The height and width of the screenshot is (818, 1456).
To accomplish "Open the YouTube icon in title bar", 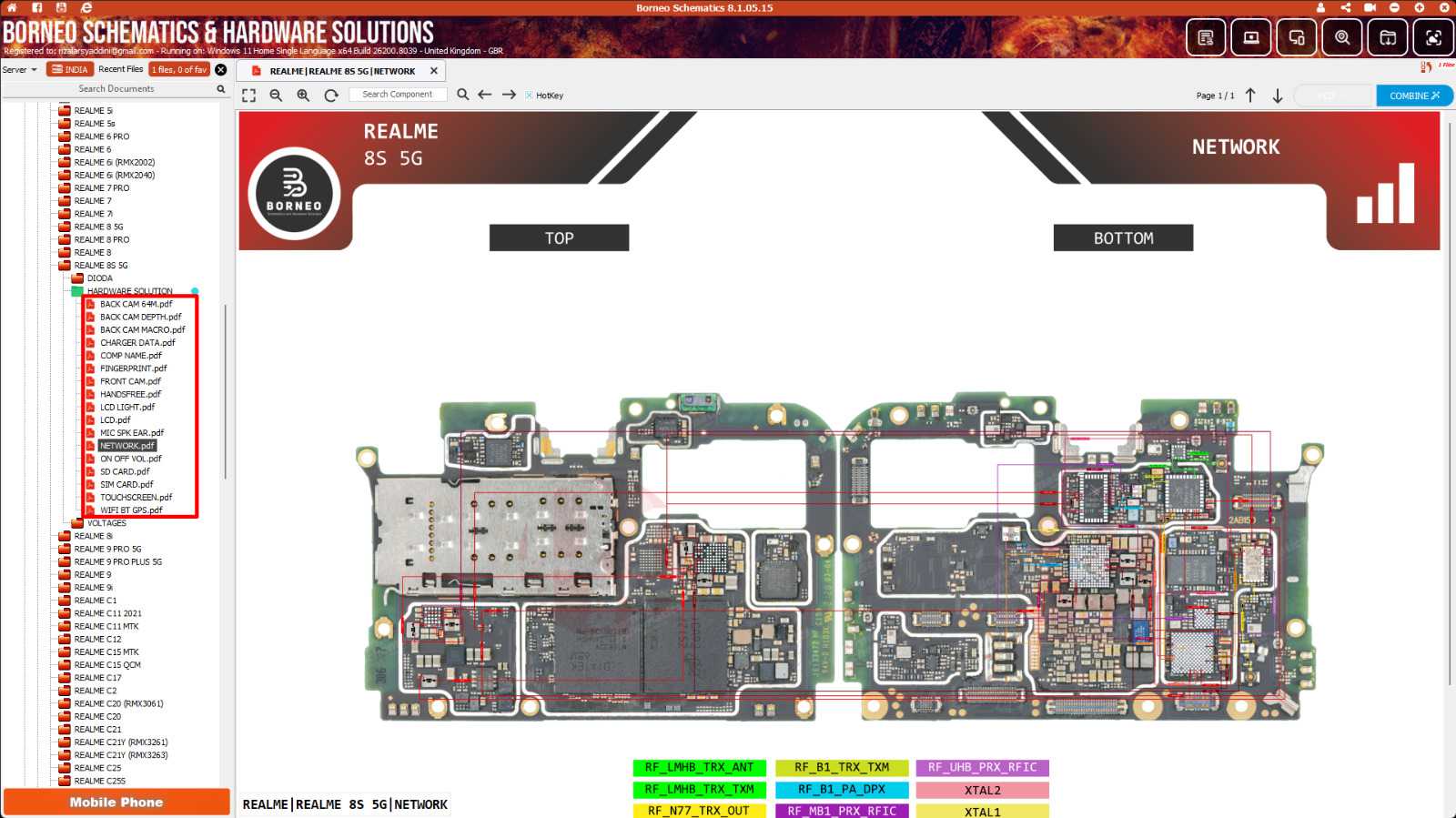I will tap(62, 7).
